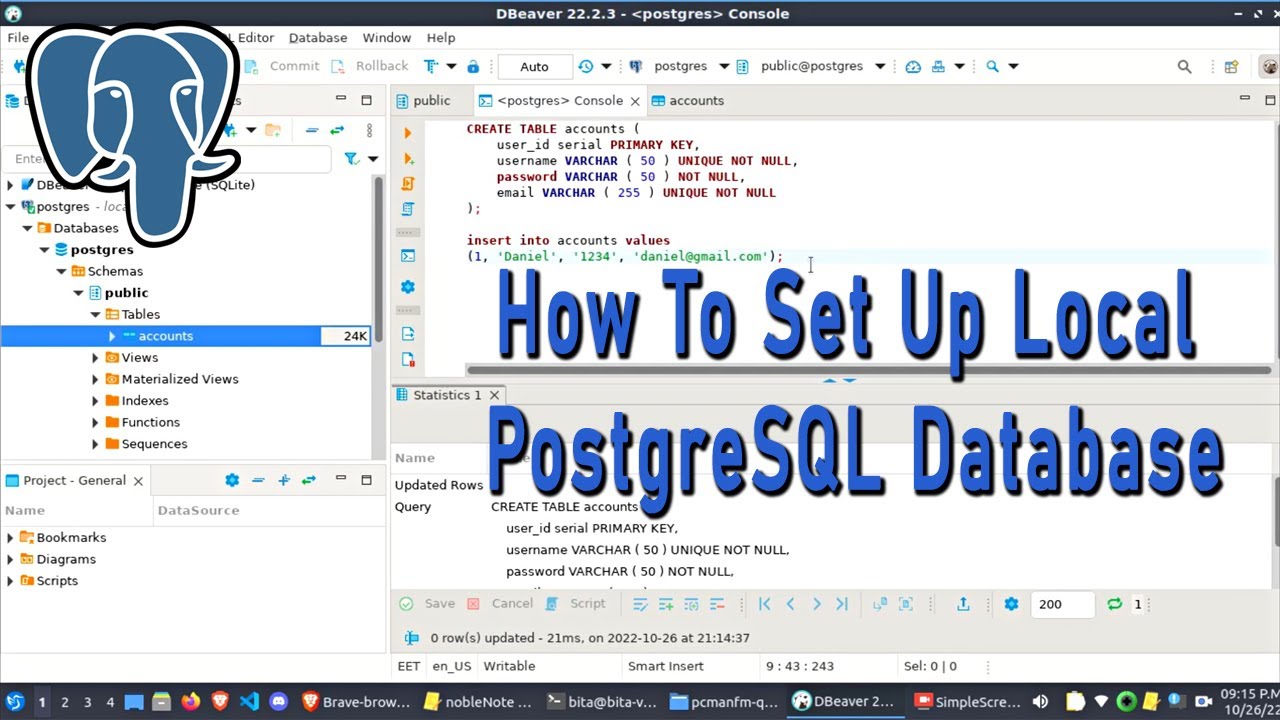Expand the Materialized Views folder

95,379
